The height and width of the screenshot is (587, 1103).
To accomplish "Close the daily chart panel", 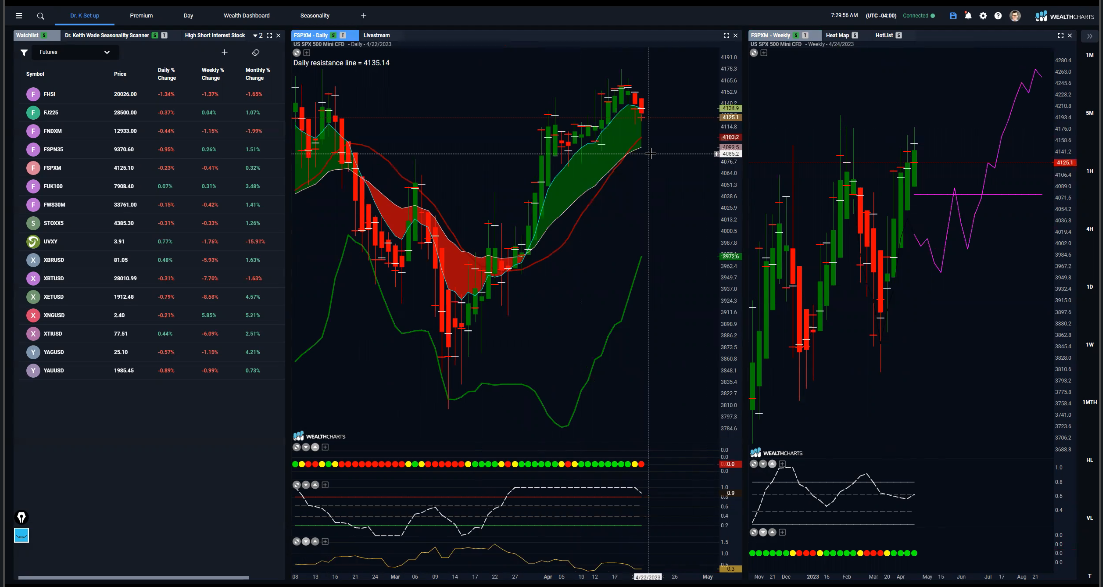I will 736,35.
